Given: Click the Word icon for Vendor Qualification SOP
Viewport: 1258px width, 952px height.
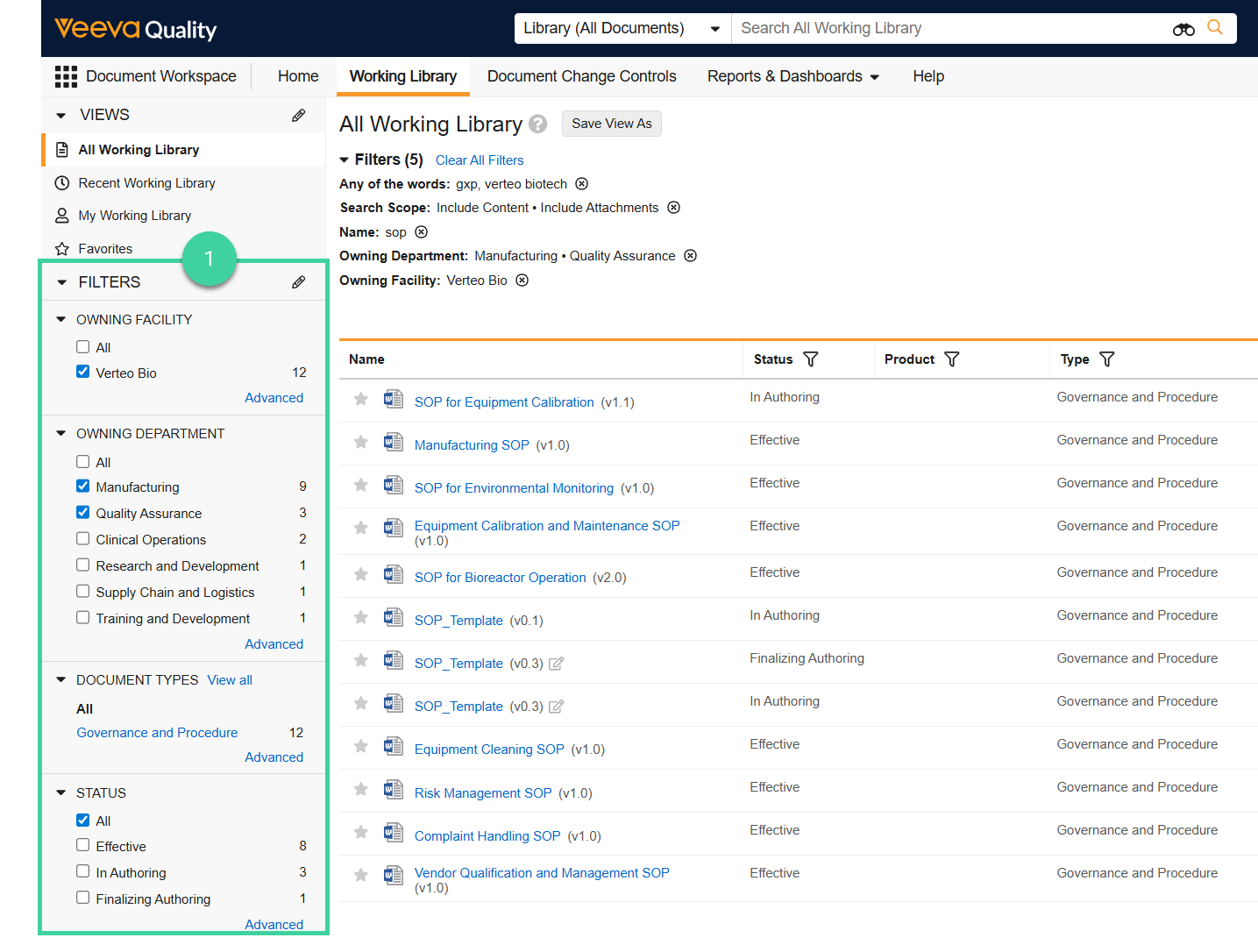Looking at the screenshot, I should 394,875.
